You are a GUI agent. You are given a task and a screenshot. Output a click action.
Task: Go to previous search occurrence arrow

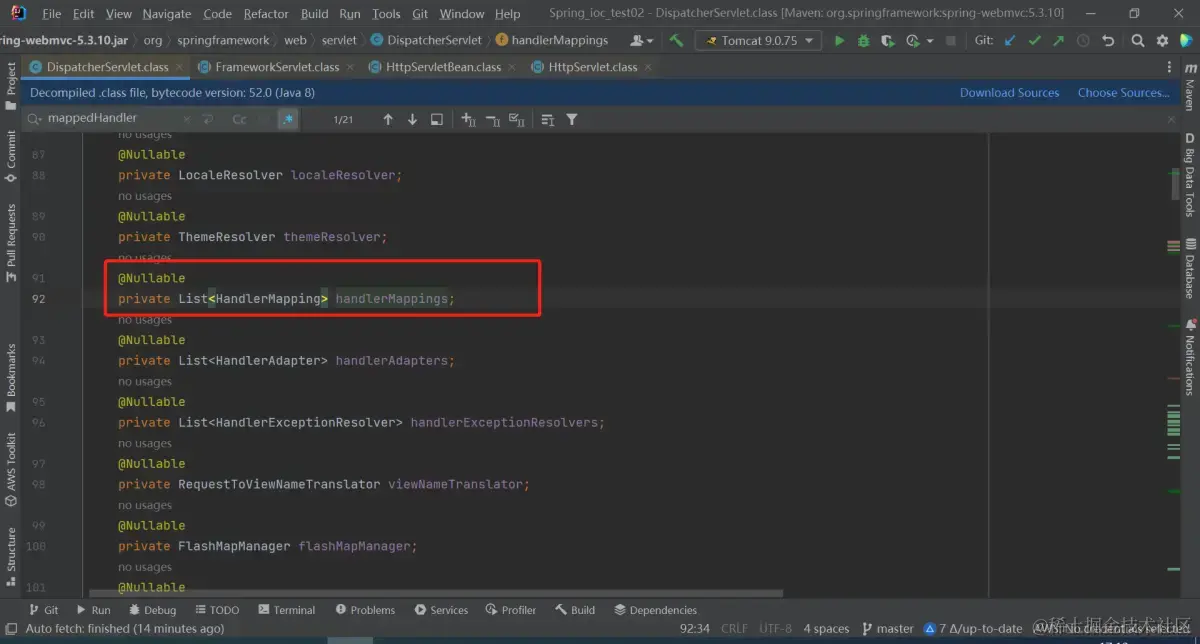(x=388, y=119)
